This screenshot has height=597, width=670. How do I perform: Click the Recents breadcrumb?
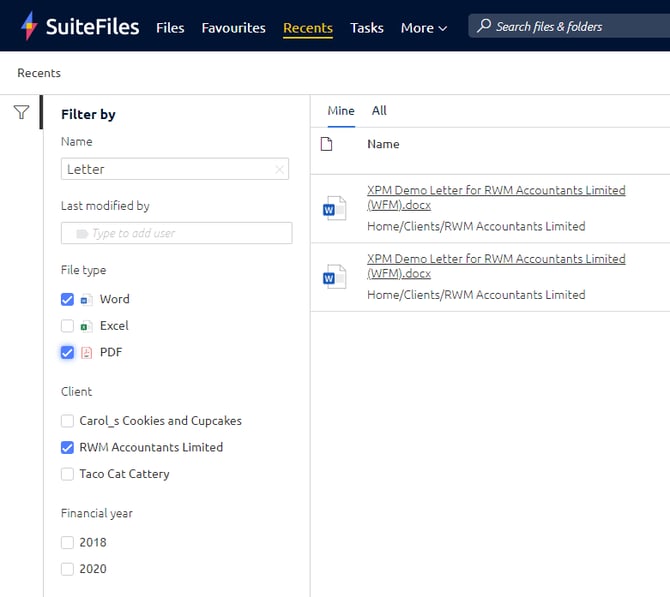pyautogui.click(x=39, y=73)
